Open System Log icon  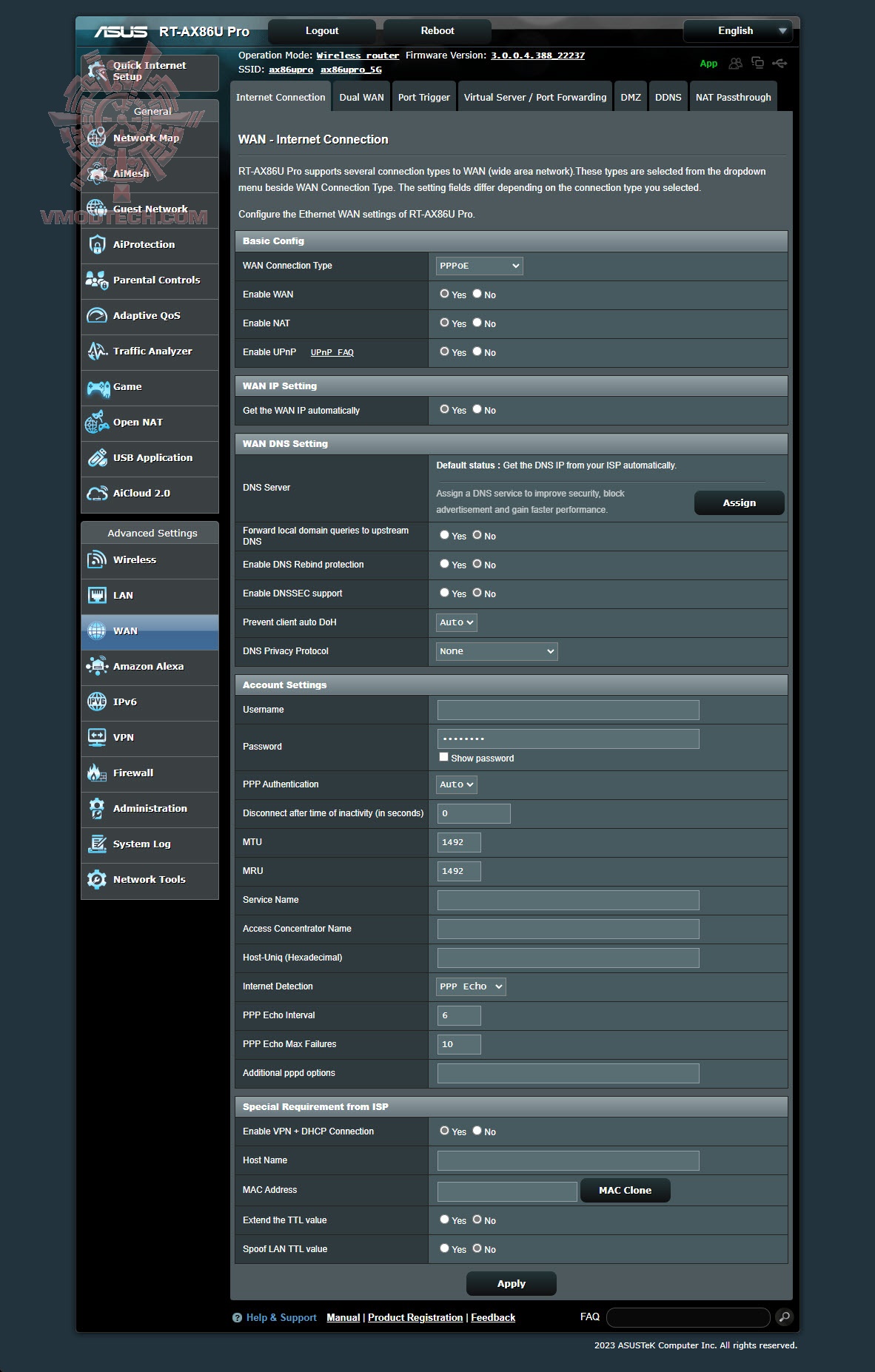97,844
